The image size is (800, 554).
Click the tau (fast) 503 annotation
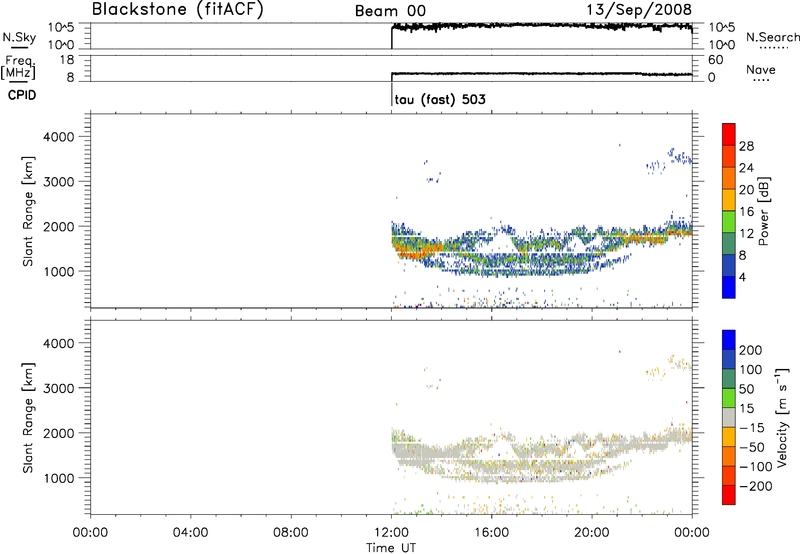440,99
